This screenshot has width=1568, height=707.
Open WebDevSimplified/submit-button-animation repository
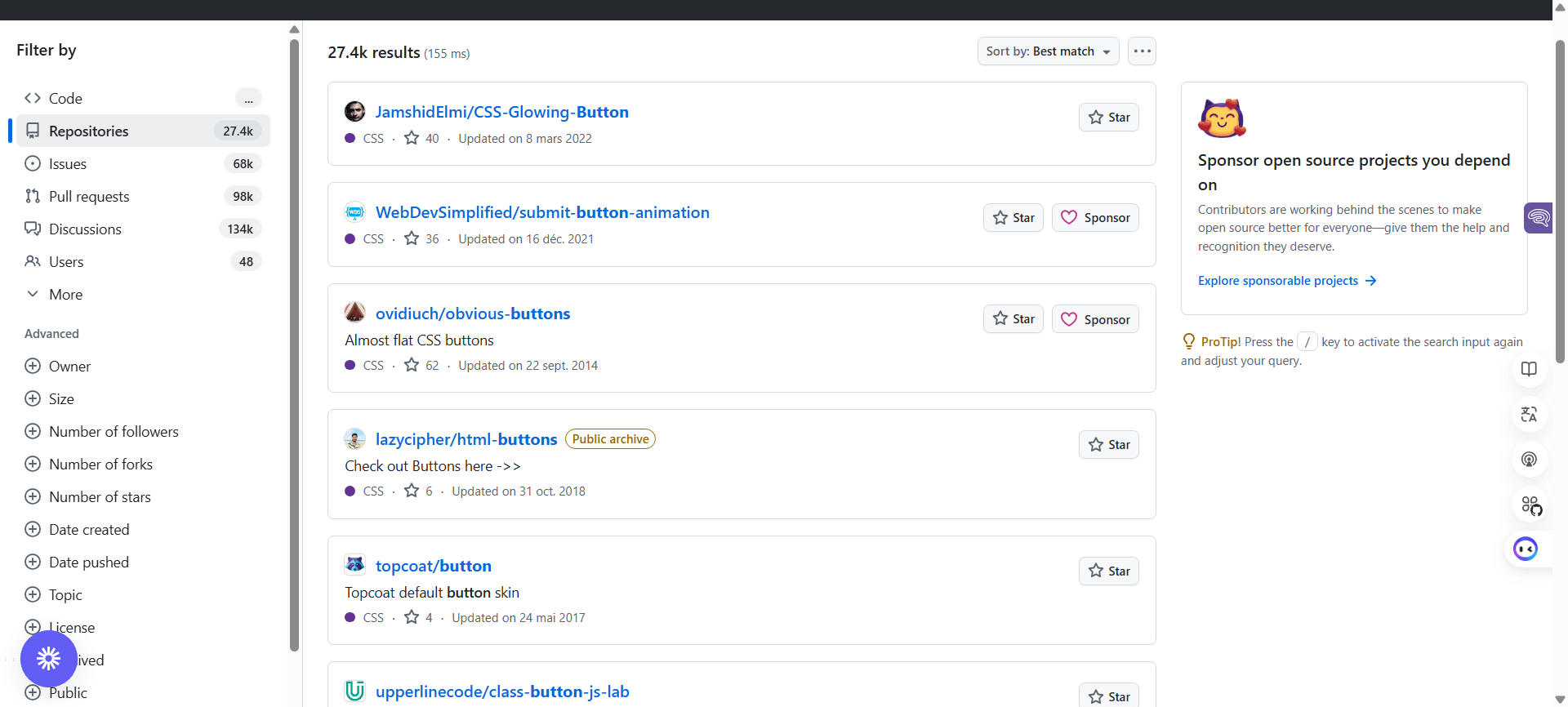pos(542,212)
